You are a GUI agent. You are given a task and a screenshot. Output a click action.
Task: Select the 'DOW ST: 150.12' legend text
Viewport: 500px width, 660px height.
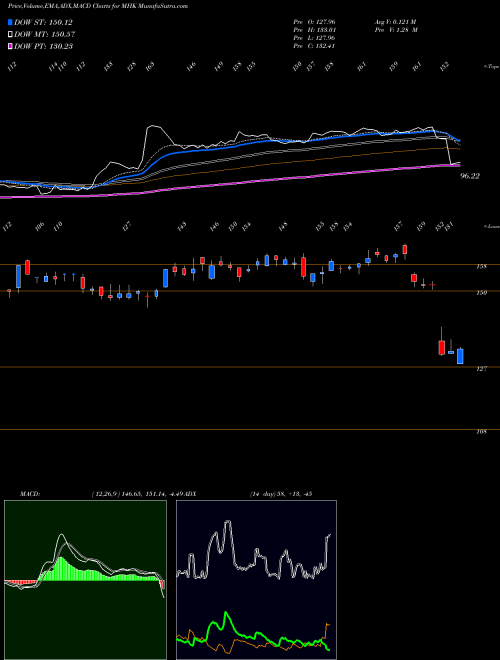point(43,22)
